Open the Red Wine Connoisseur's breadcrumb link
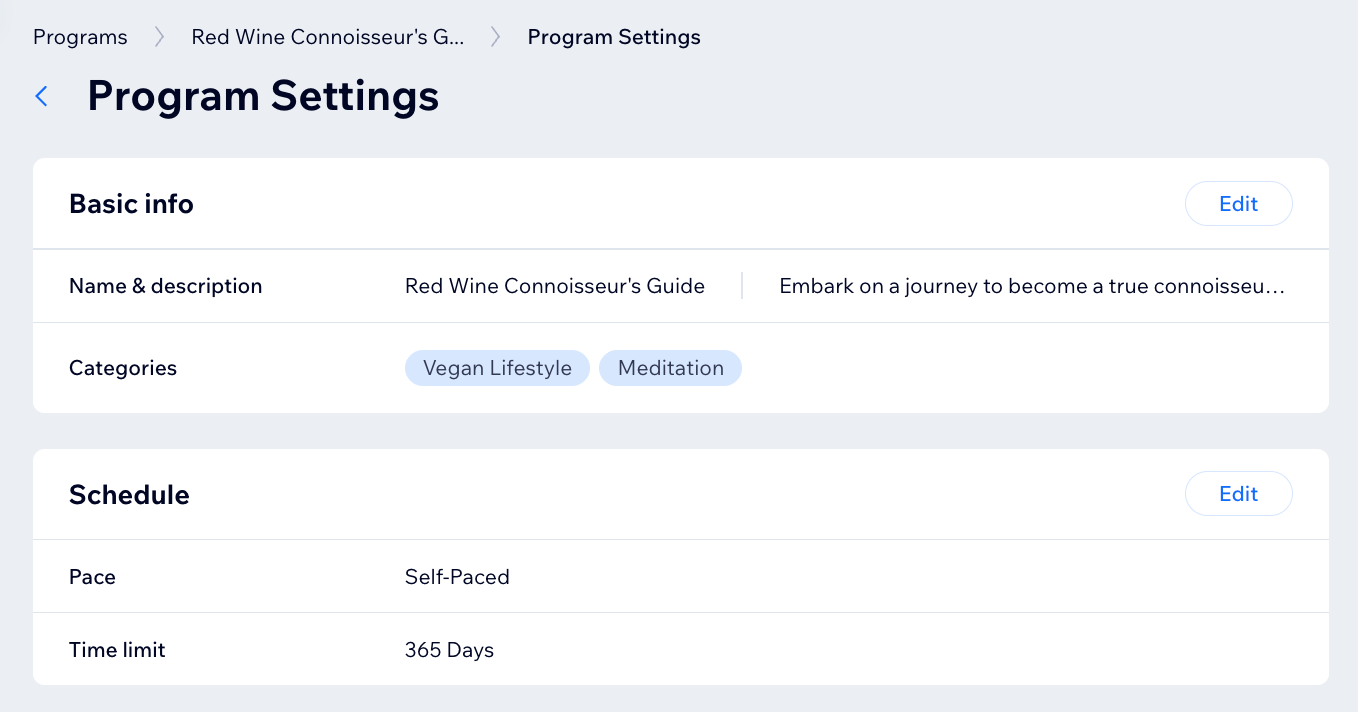 point(328,37)
